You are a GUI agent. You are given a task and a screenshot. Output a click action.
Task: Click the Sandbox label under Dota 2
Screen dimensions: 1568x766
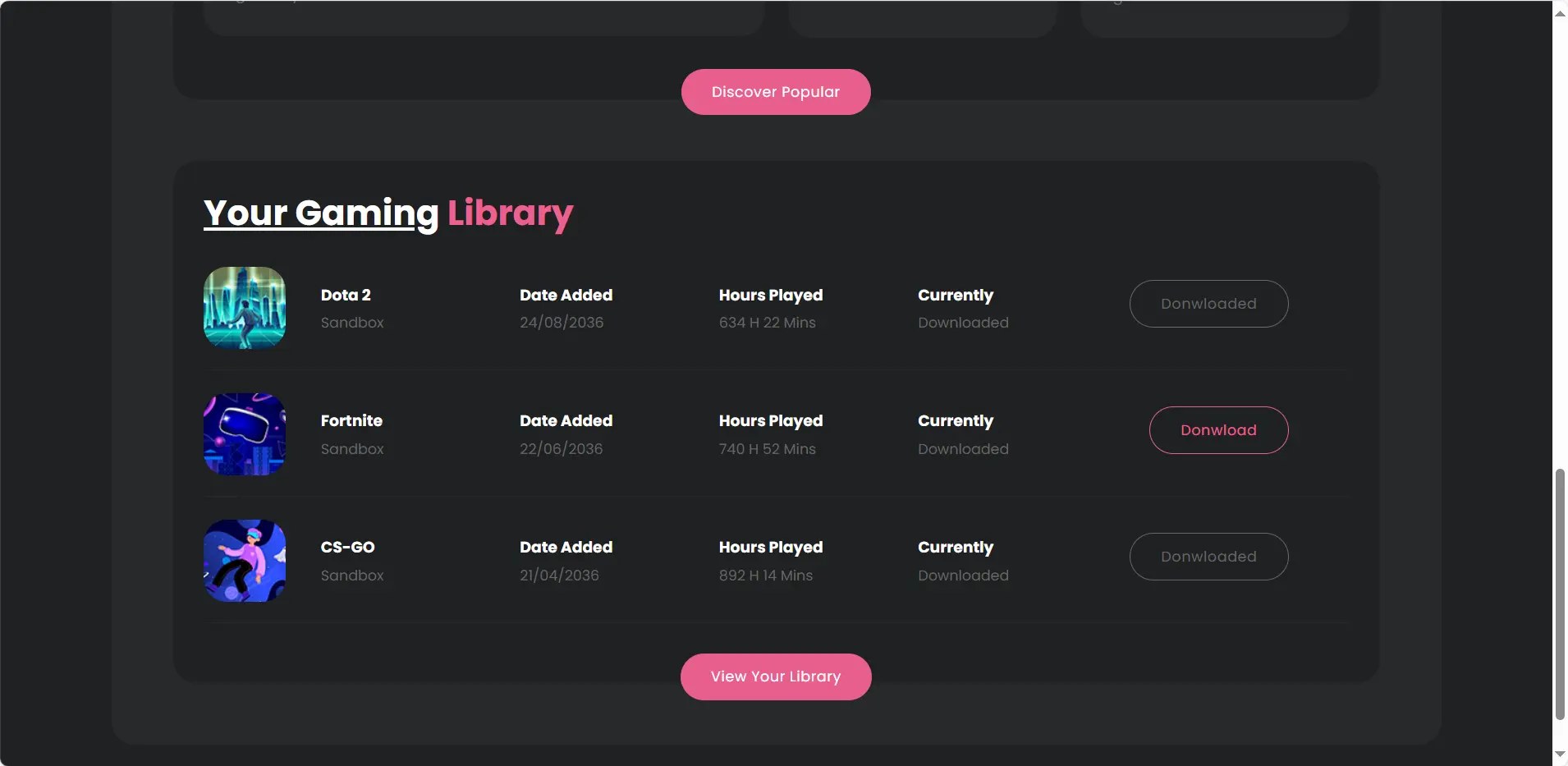coord(352,323)
